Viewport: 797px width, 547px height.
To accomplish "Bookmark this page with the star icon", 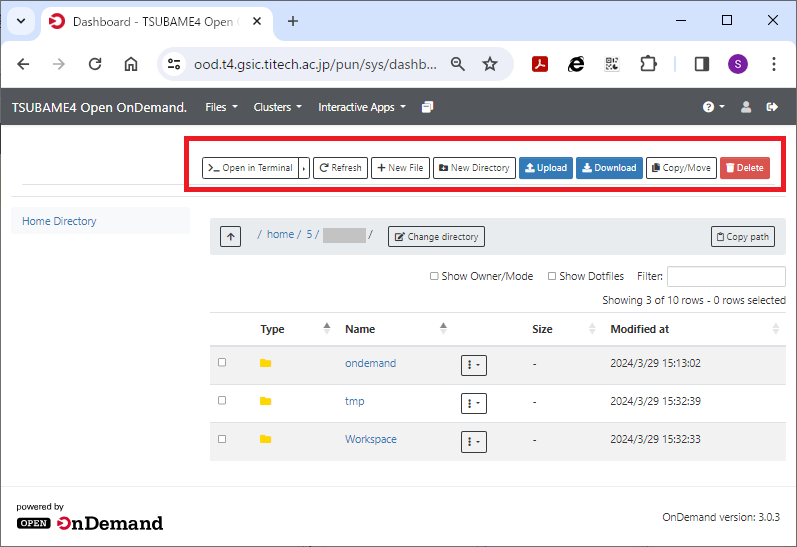I will click(490, 64).
